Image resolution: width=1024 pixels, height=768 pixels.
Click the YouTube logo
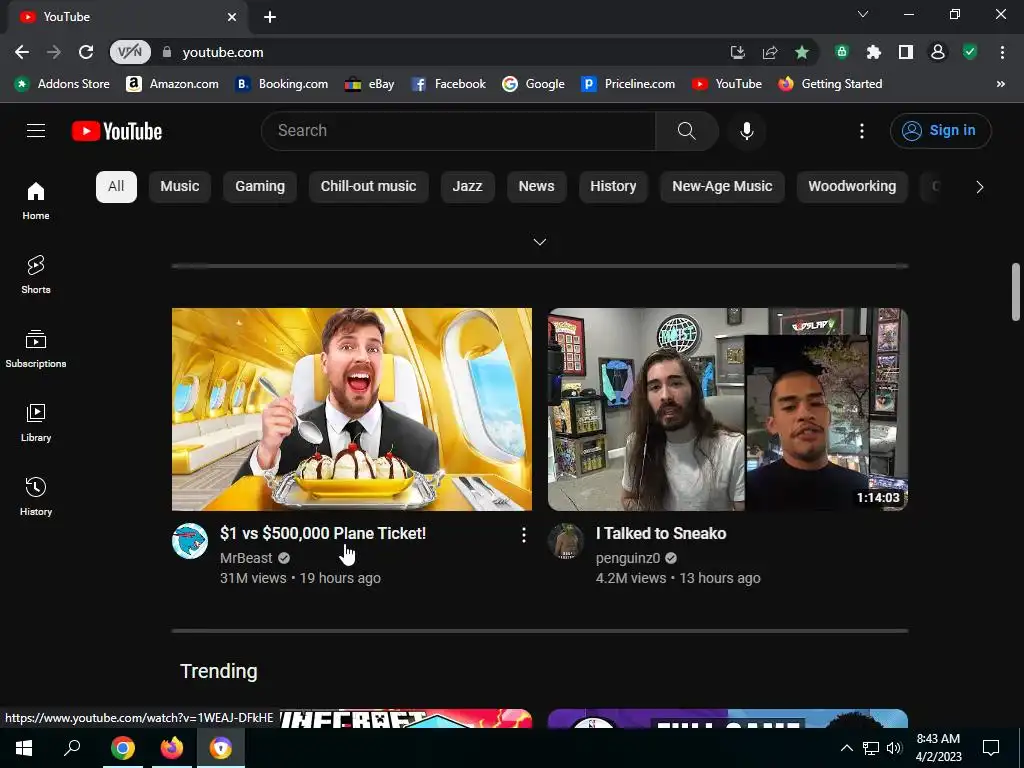coord(117,131)
